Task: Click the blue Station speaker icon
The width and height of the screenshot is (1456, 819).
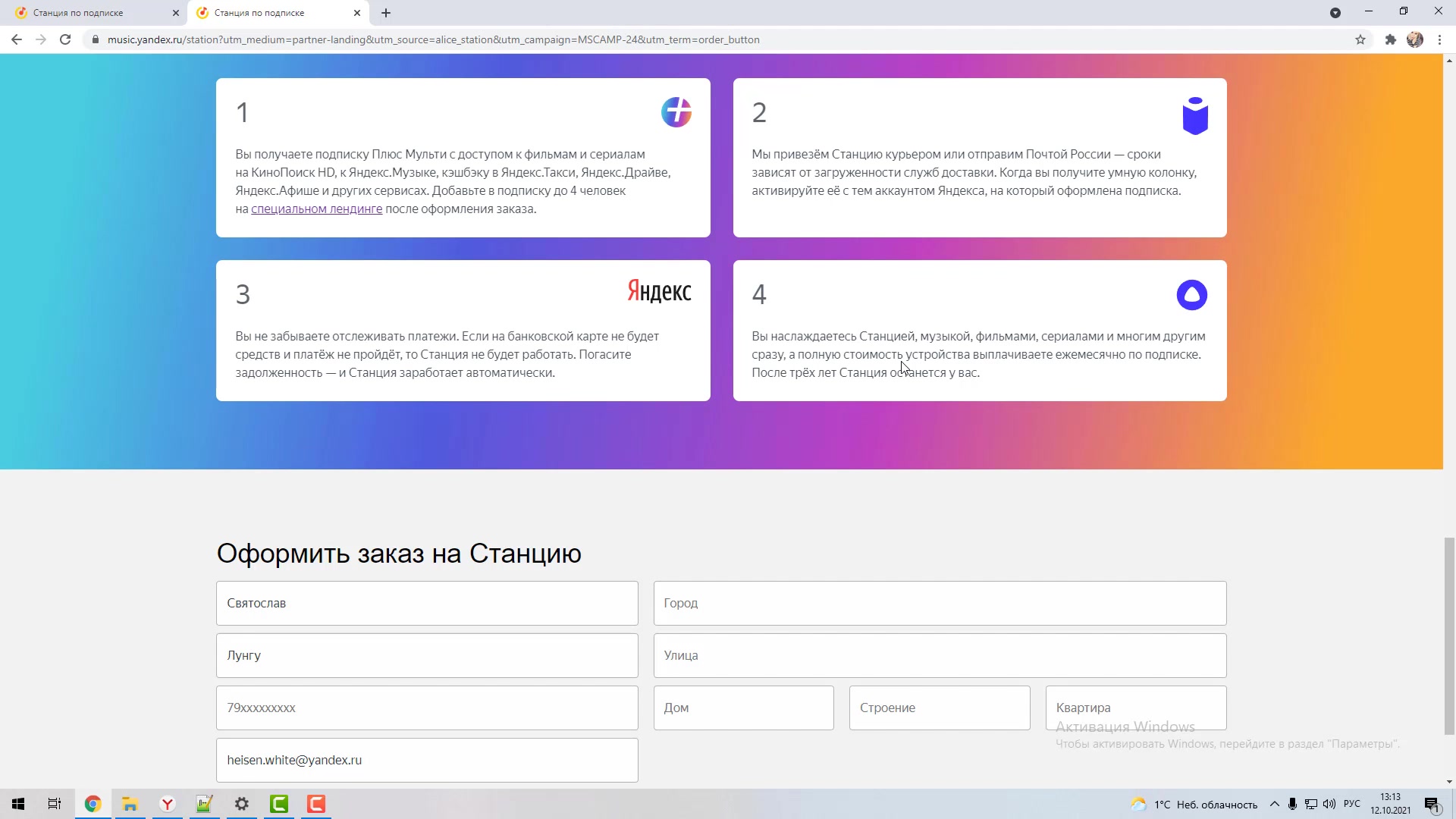Action: (x=1194, y=116)
